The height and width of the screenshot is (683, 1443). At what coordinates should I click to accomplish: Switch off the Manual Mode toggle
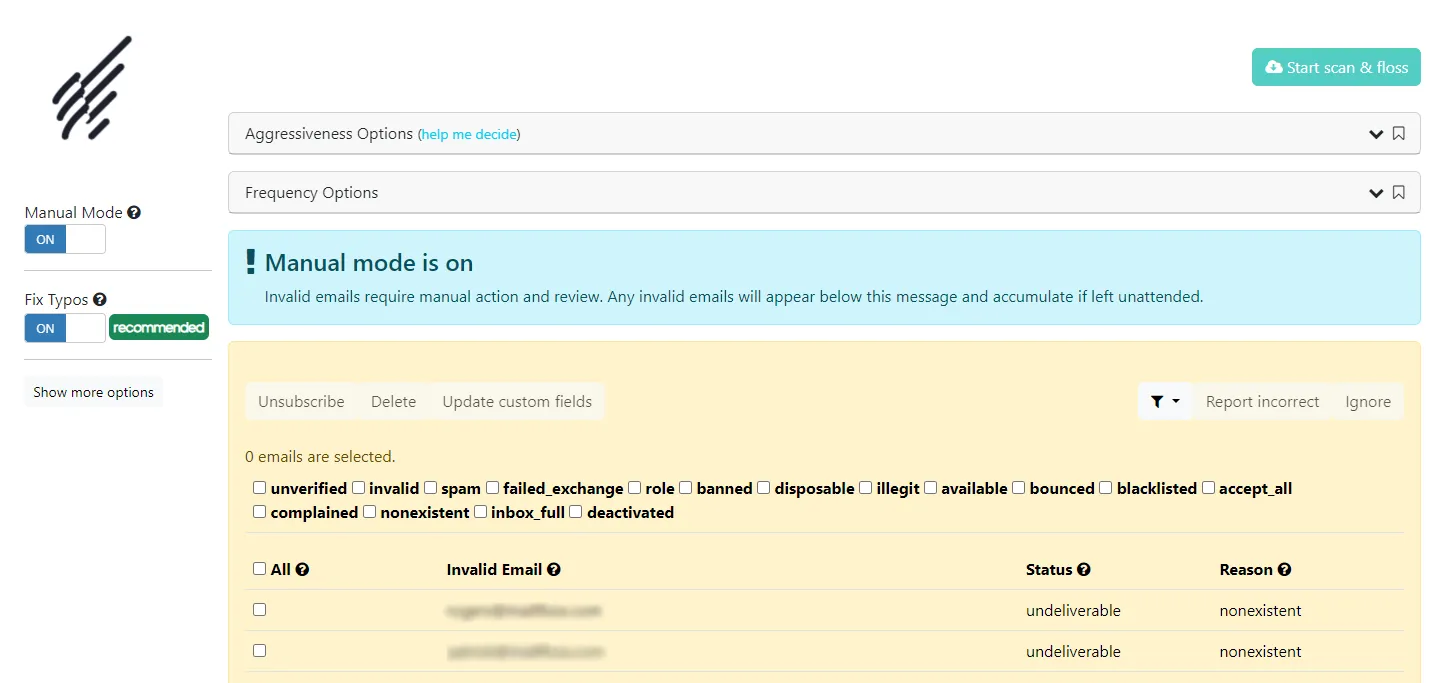[65, 240]
